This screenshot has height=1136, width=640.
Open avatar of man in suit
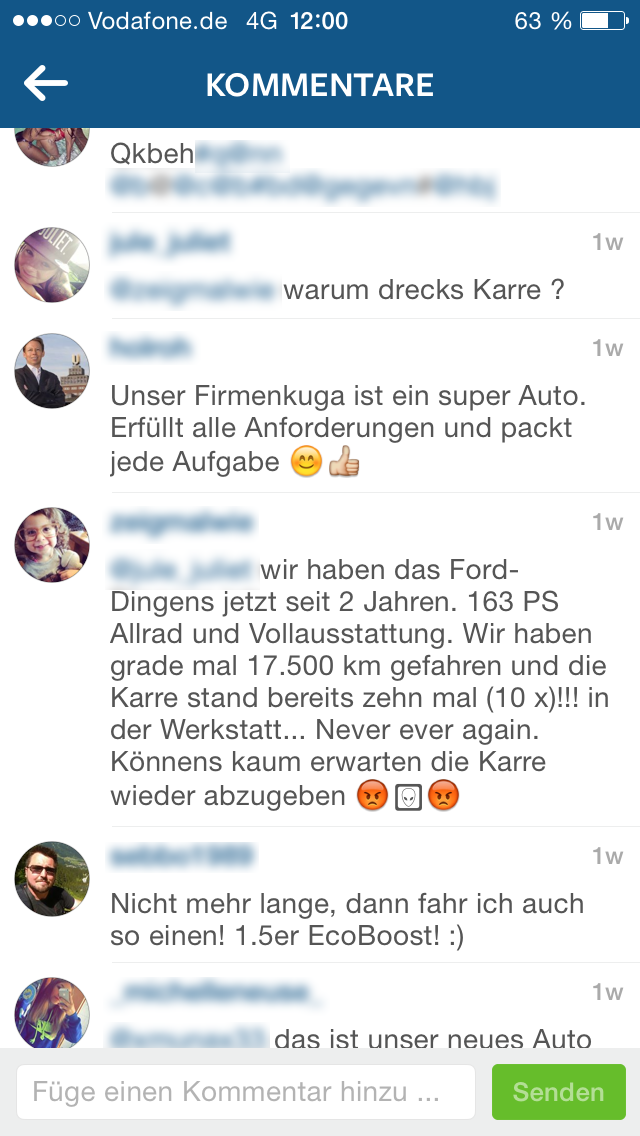52,370
